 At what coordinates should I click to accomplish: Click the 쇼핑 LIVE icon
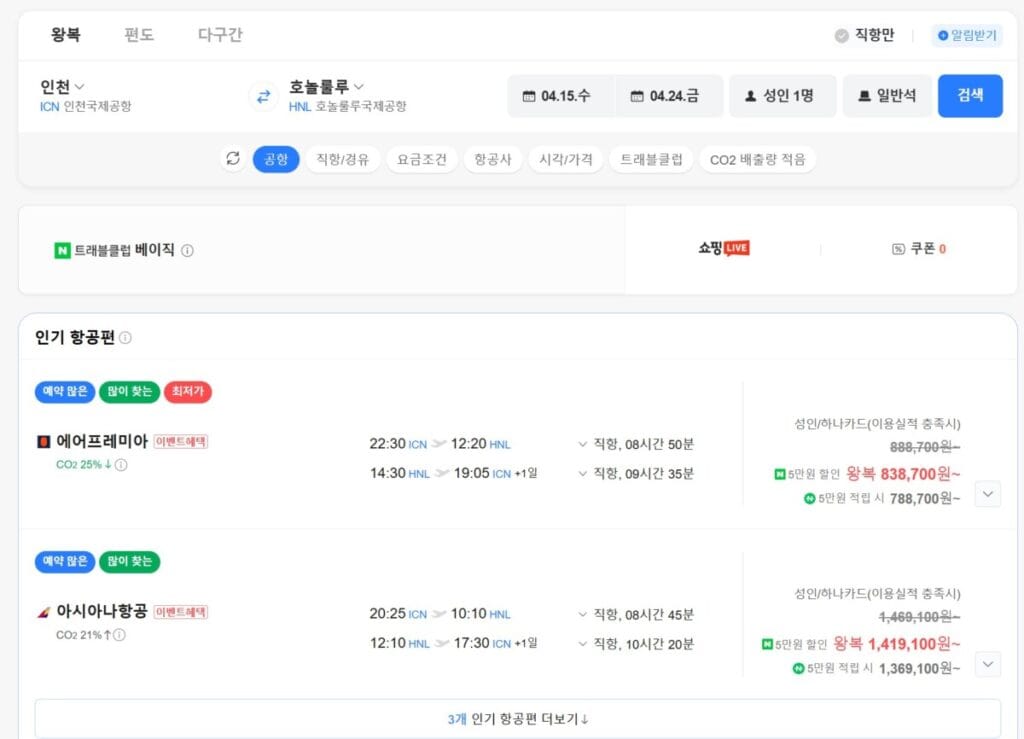point(734,249)
